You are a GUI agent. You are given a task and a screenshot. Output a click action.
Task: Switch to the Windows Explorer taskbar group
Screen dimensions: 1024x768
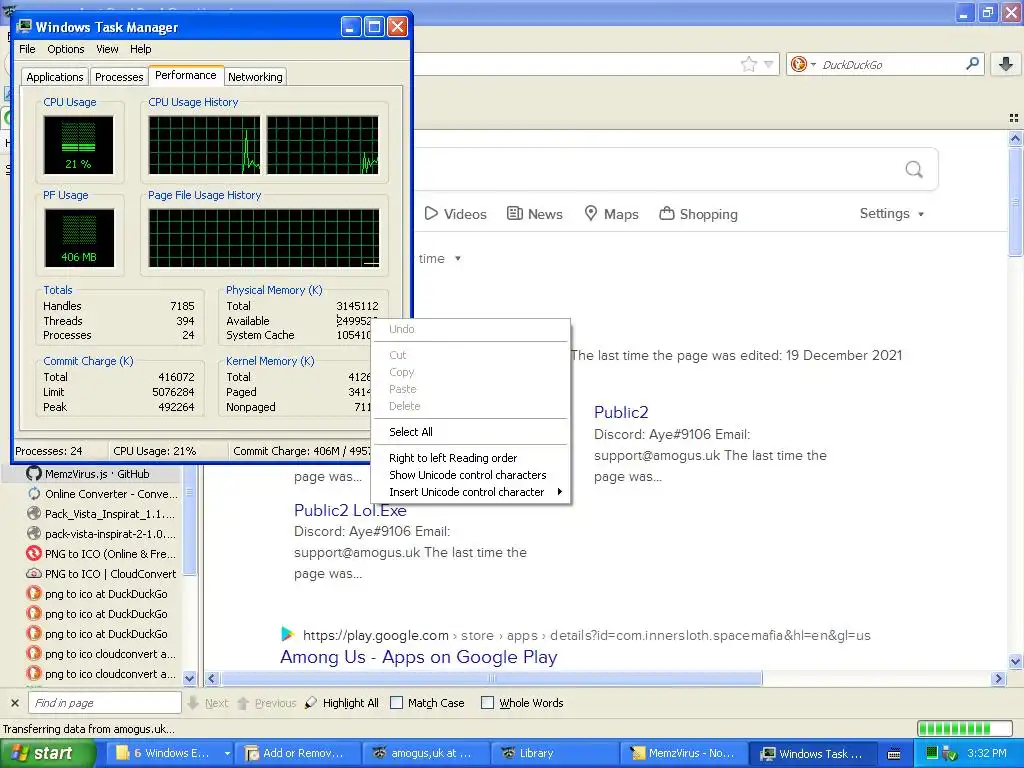point(168,754)
